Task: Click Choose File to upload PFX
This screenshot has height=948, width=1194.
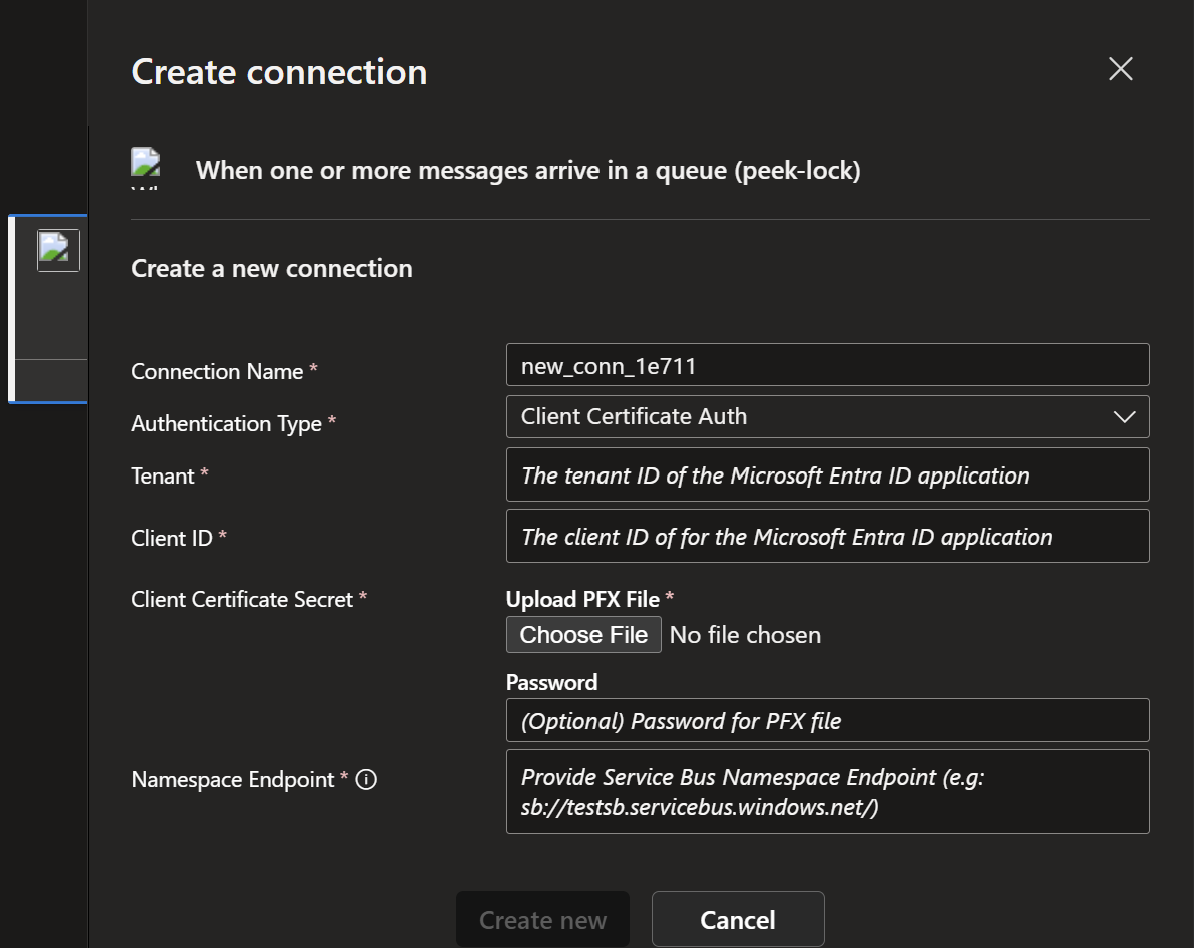Action: click(x=583, y=634)
